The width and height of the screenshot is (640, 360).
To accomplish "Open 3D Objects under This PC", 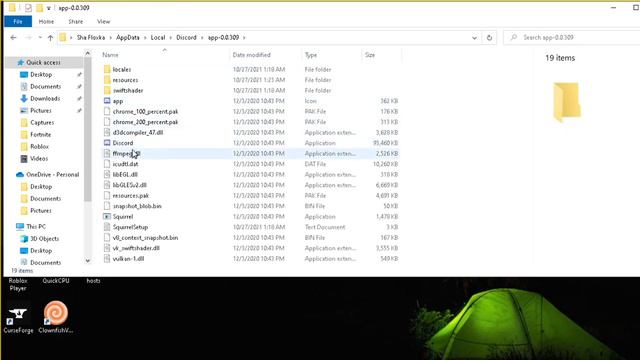I will click(44, 238).
